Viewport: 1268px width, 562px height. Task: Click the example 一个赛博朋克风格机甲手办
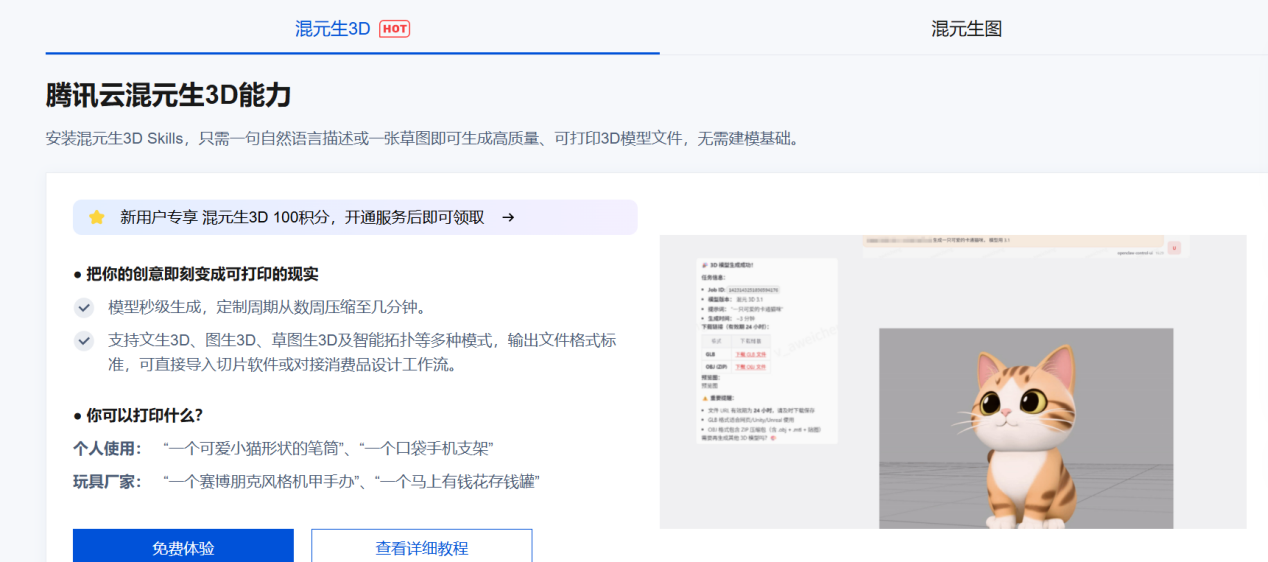263,482
